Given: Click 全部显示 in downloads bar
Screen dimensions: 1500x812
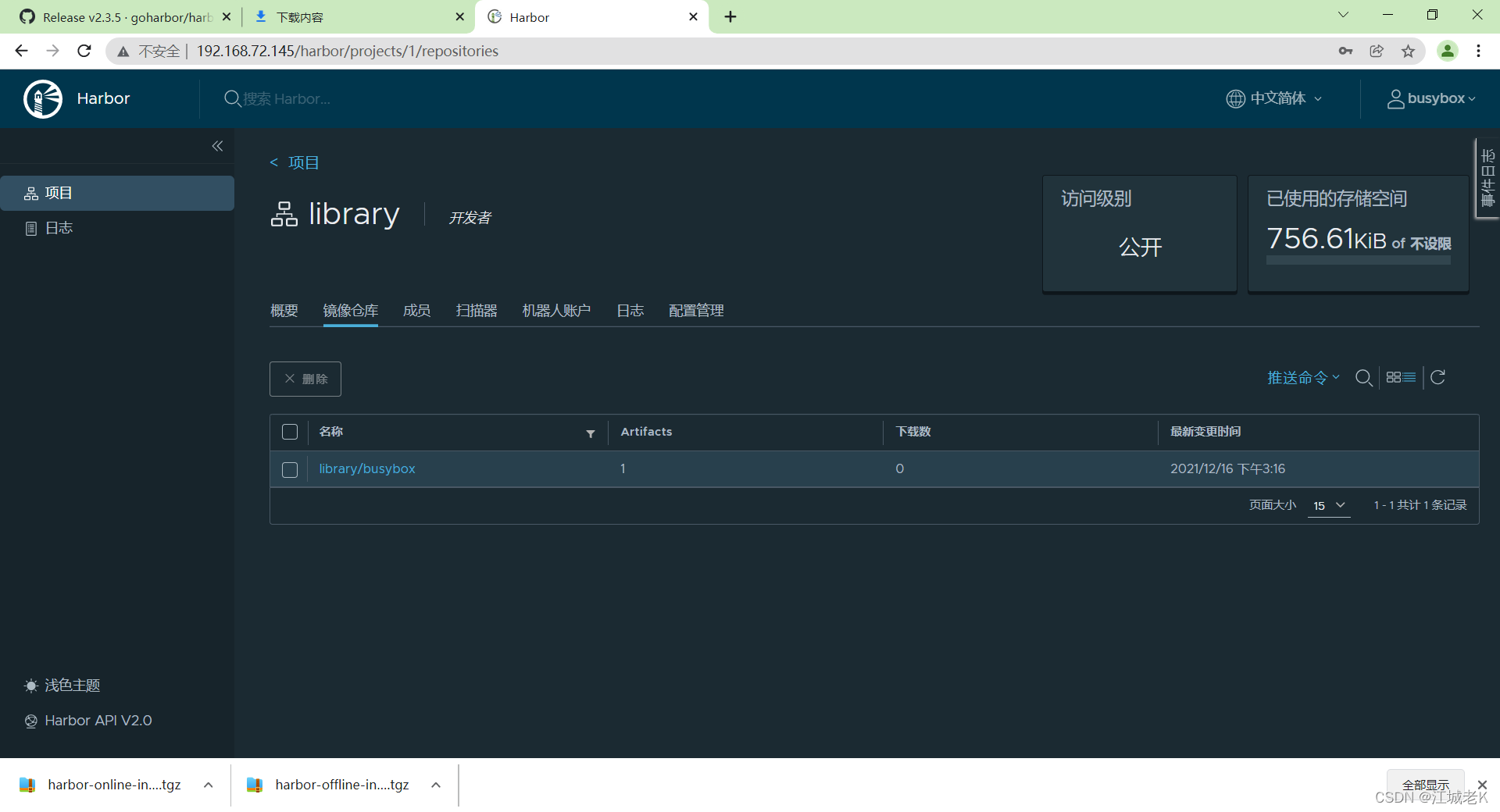Looking at the screenshot, I should pos(1425,784).
